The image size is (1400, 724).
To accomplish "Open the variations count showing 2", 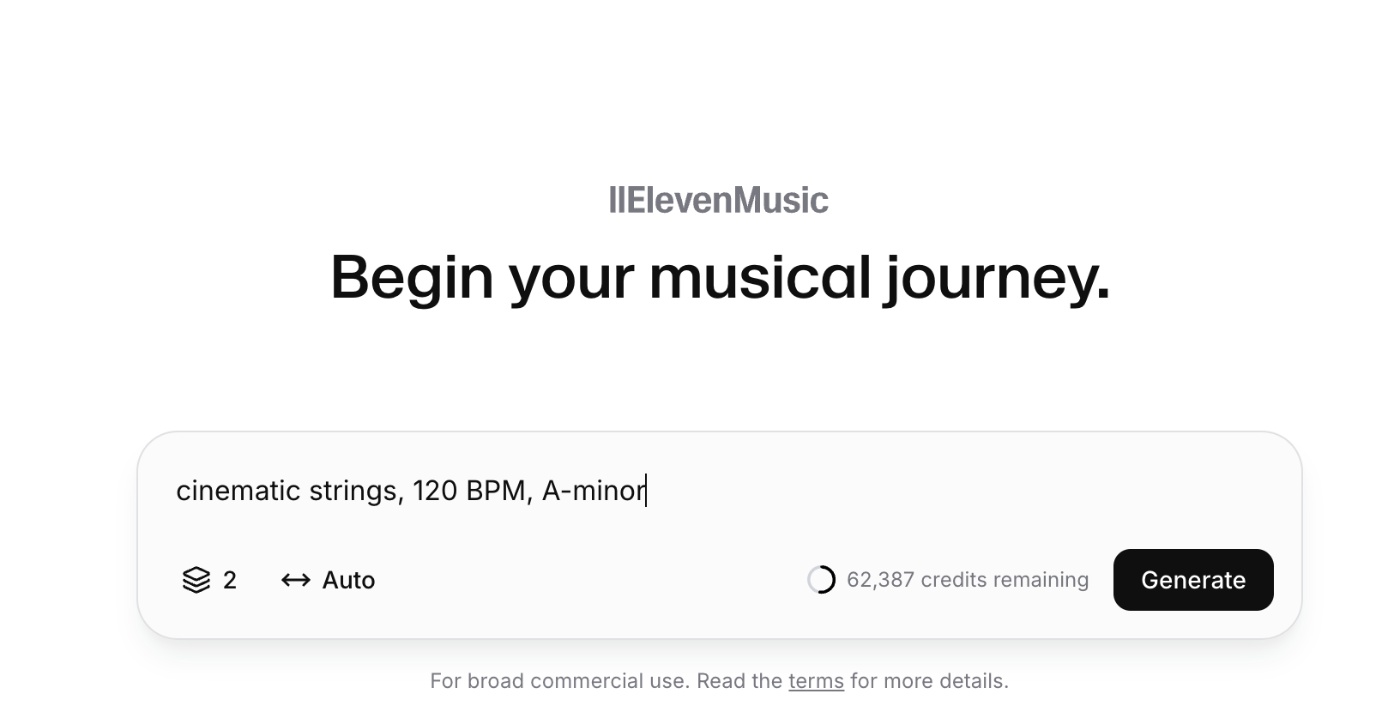I will click(230, 580).
